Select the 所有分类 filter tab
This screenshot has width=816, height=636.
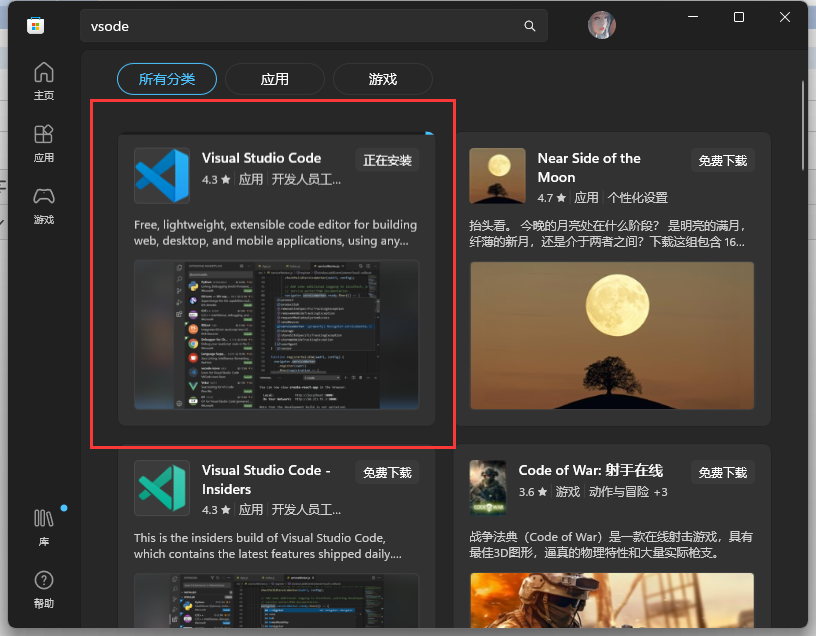click(167, 79)
